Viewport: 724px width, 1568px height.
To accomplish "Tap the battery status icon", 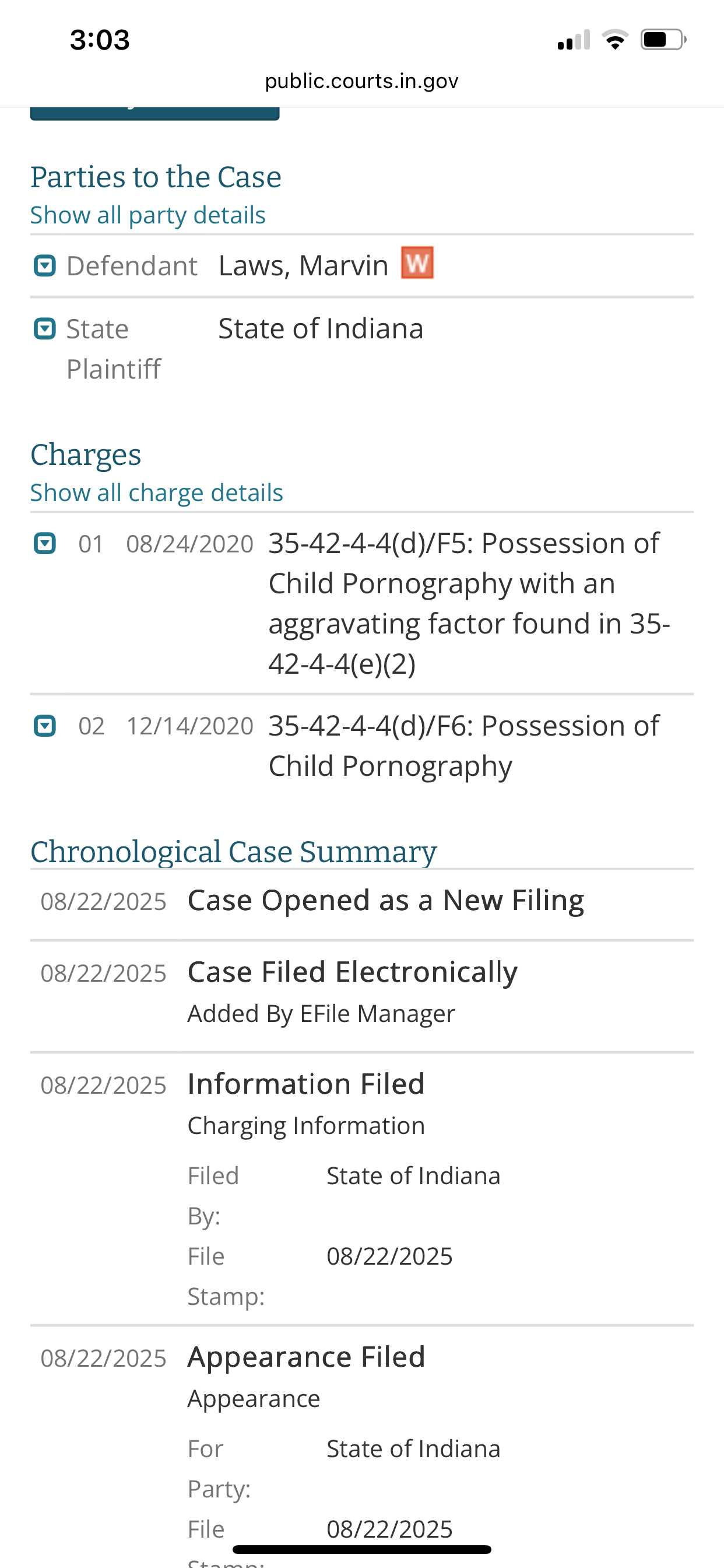I will click(x=664, y=40).
